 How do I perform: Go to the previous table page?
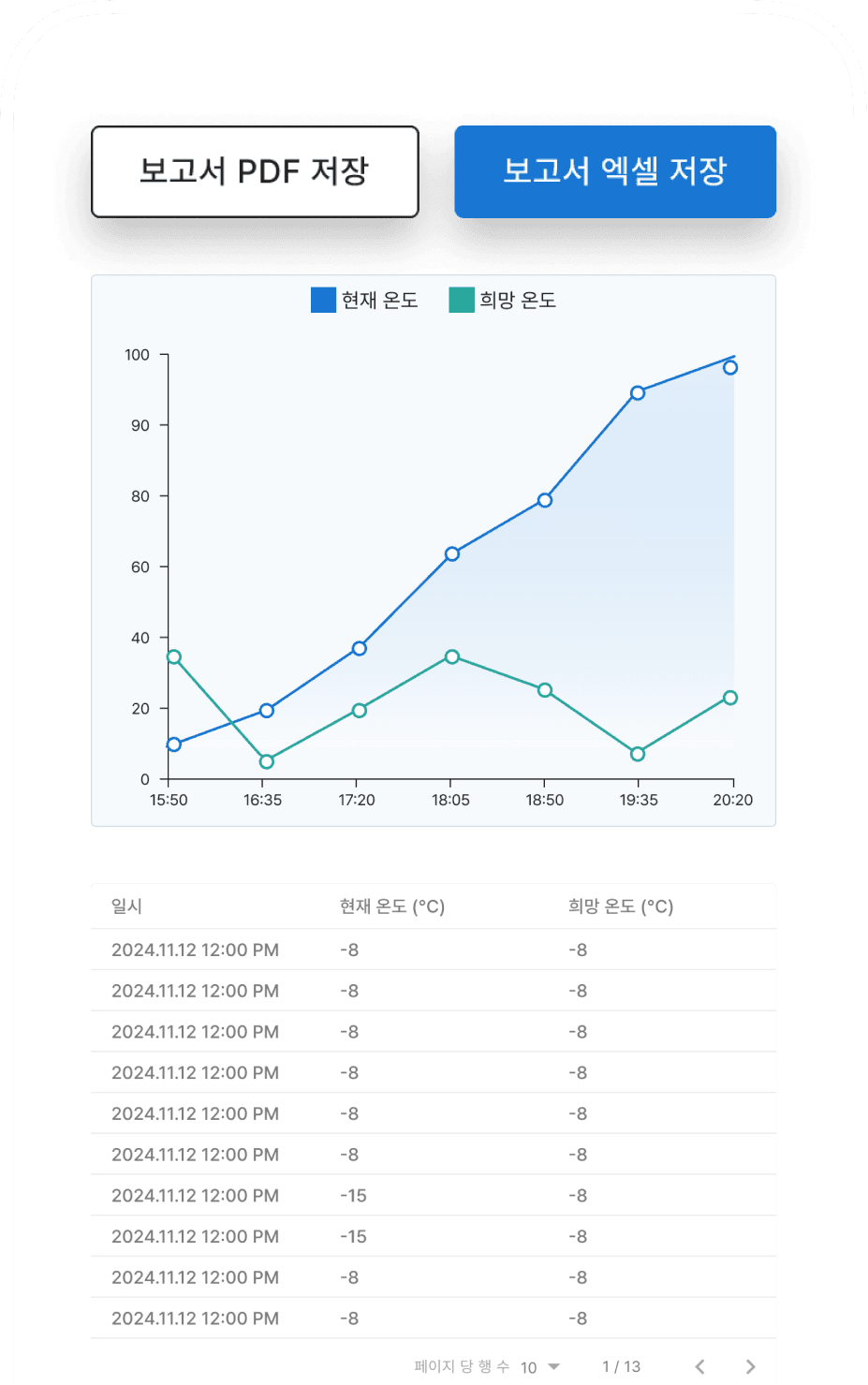(699, 1366)
